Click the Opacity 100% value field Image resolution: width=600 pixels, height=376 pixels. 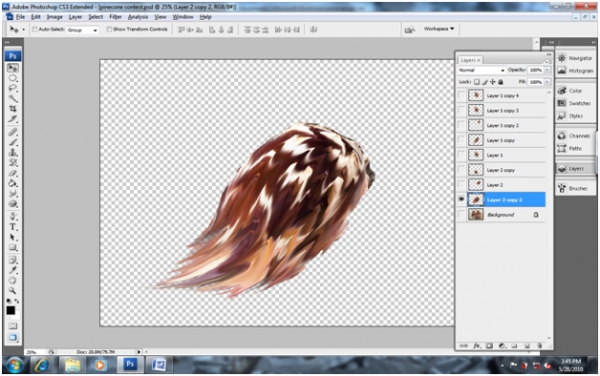click(536, 70)
